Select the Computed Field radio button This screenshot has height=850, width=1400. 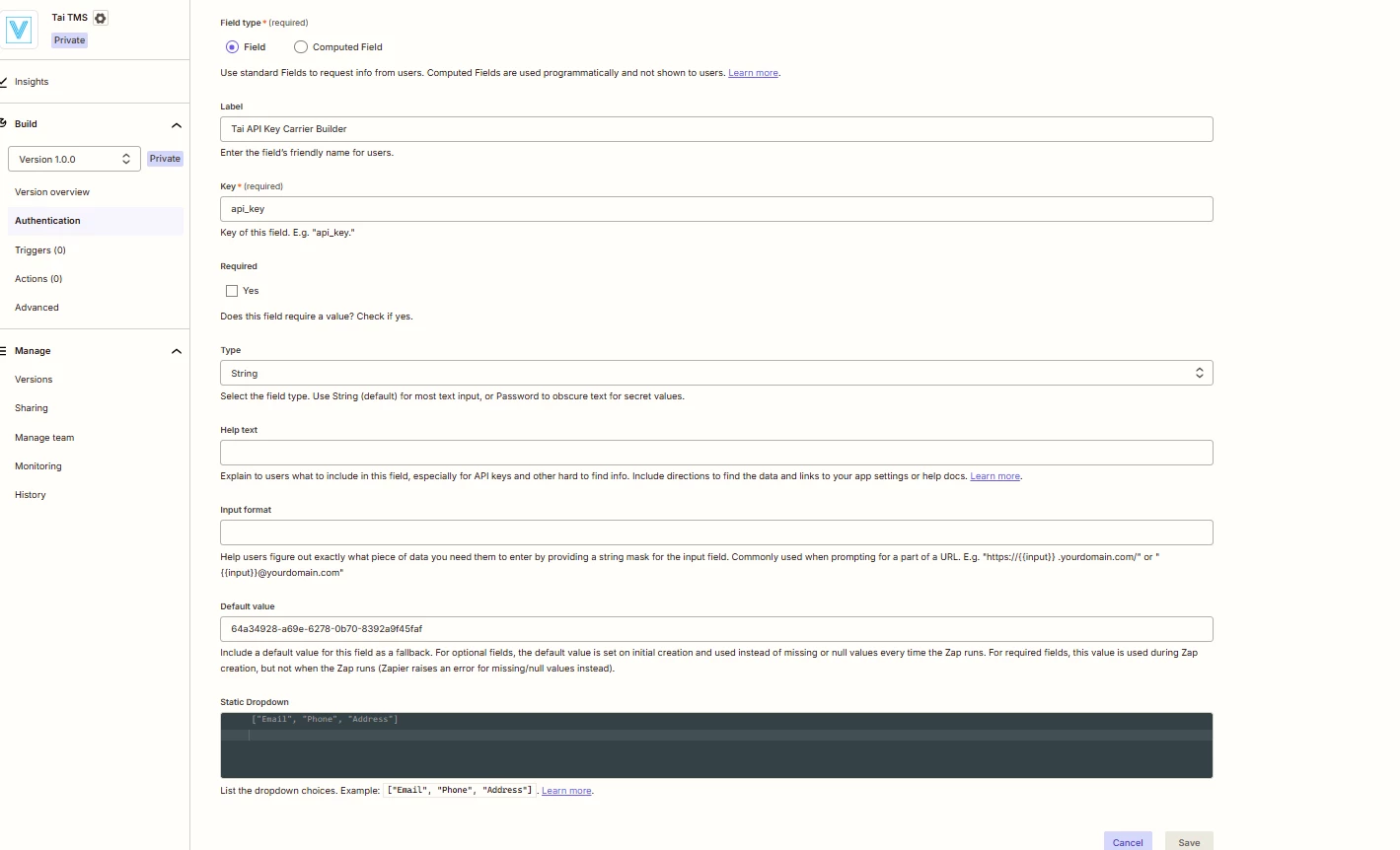coord(301,47)
